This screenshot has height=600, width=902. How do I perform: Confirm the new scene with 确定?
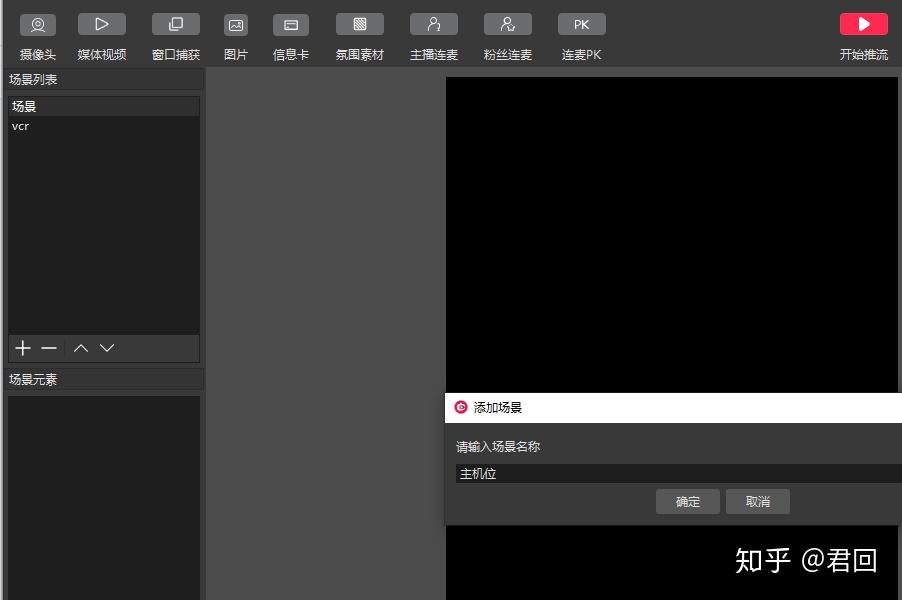[x=687, y=502]
